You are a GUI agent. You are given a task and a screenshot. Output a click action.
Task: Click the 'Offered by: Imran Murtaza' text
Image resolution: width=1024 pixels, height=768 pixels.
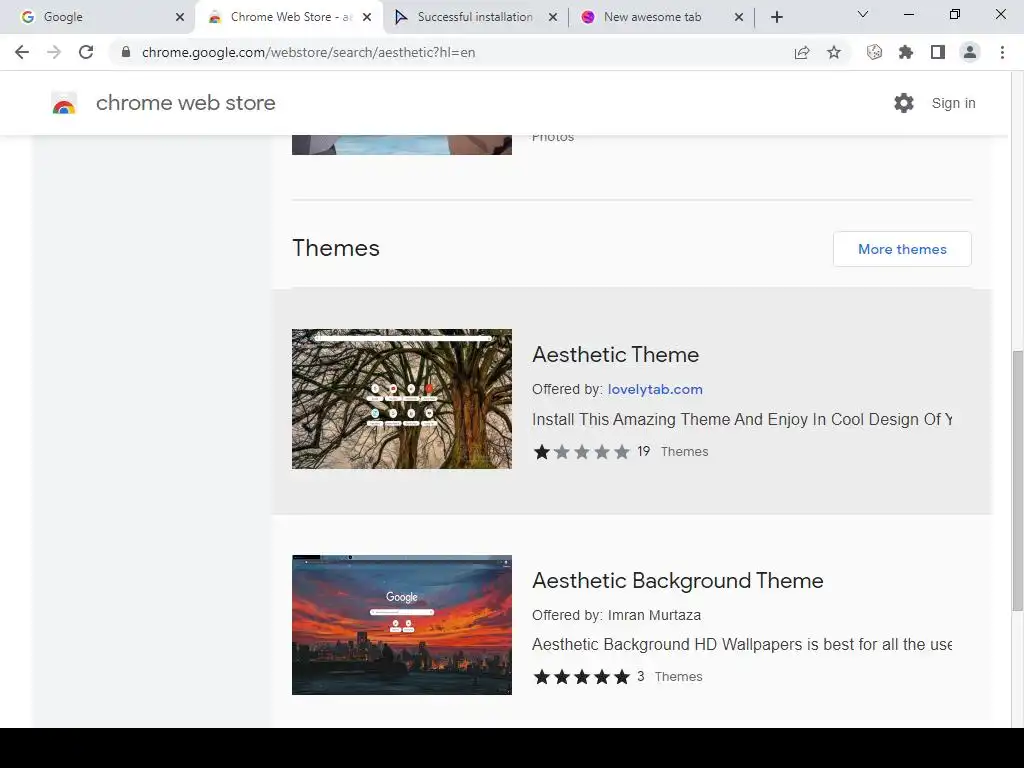coord(616,615)
